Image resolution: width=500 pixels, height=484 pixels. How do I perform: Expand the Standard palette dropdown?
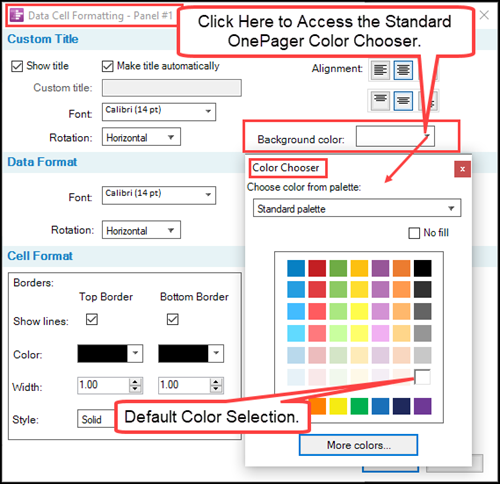(x=357, y=208)
